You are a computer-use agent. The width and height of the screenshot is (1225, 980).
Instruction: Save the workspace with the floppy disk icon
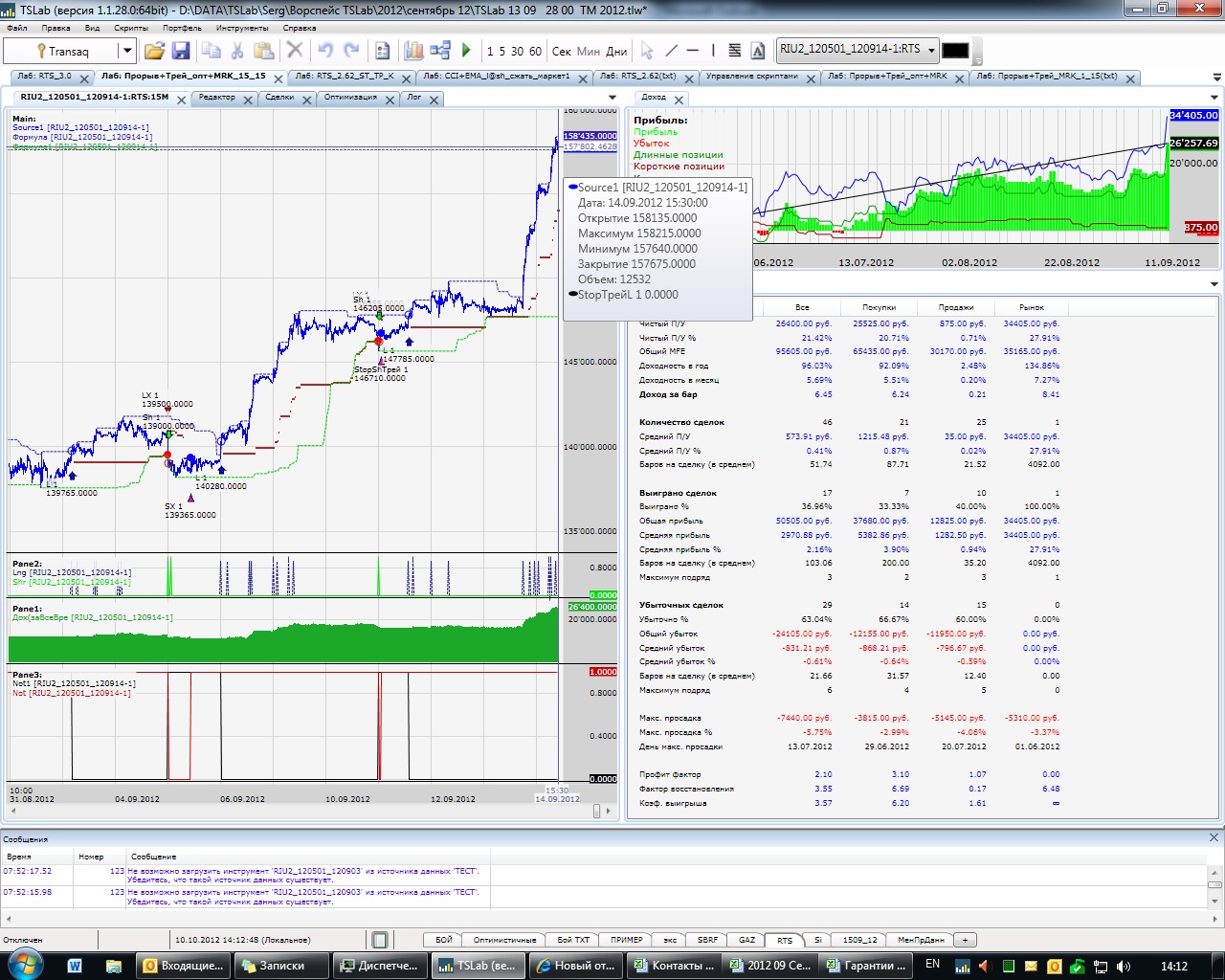click(x=181, y=51)
